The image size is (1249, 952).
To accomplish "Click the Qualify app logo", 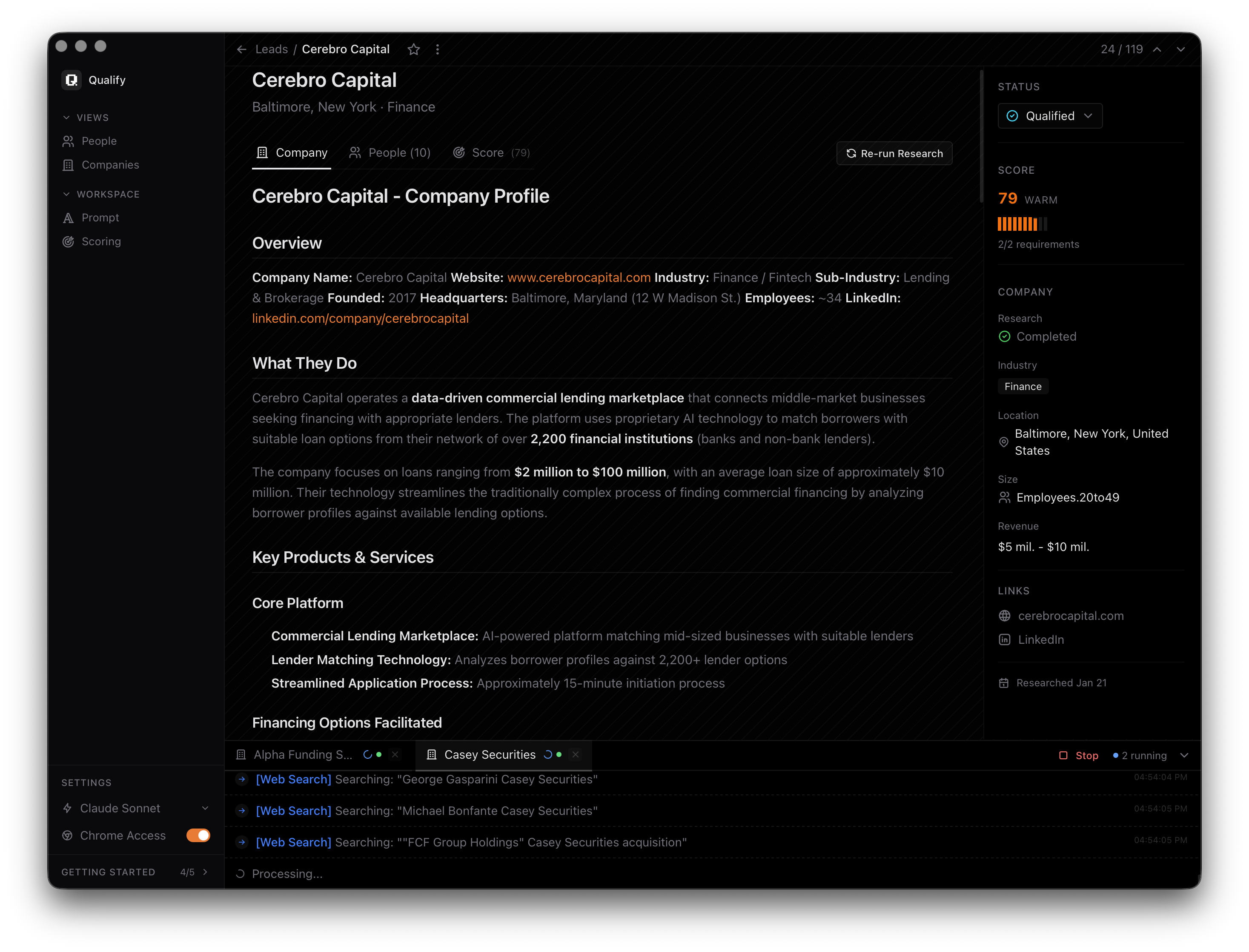I will (x=72, y=80).
